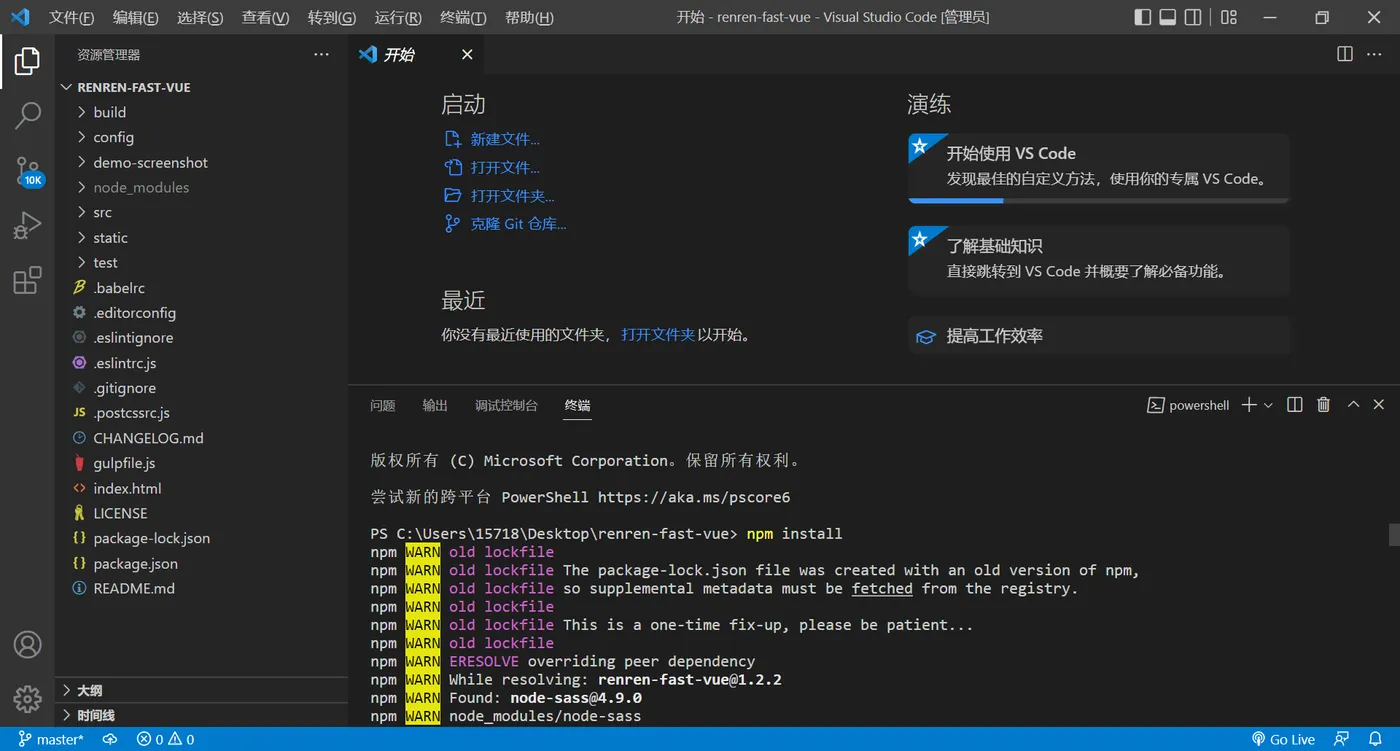
Task: Expand the config folder
Action: click(x=202, y=137)
